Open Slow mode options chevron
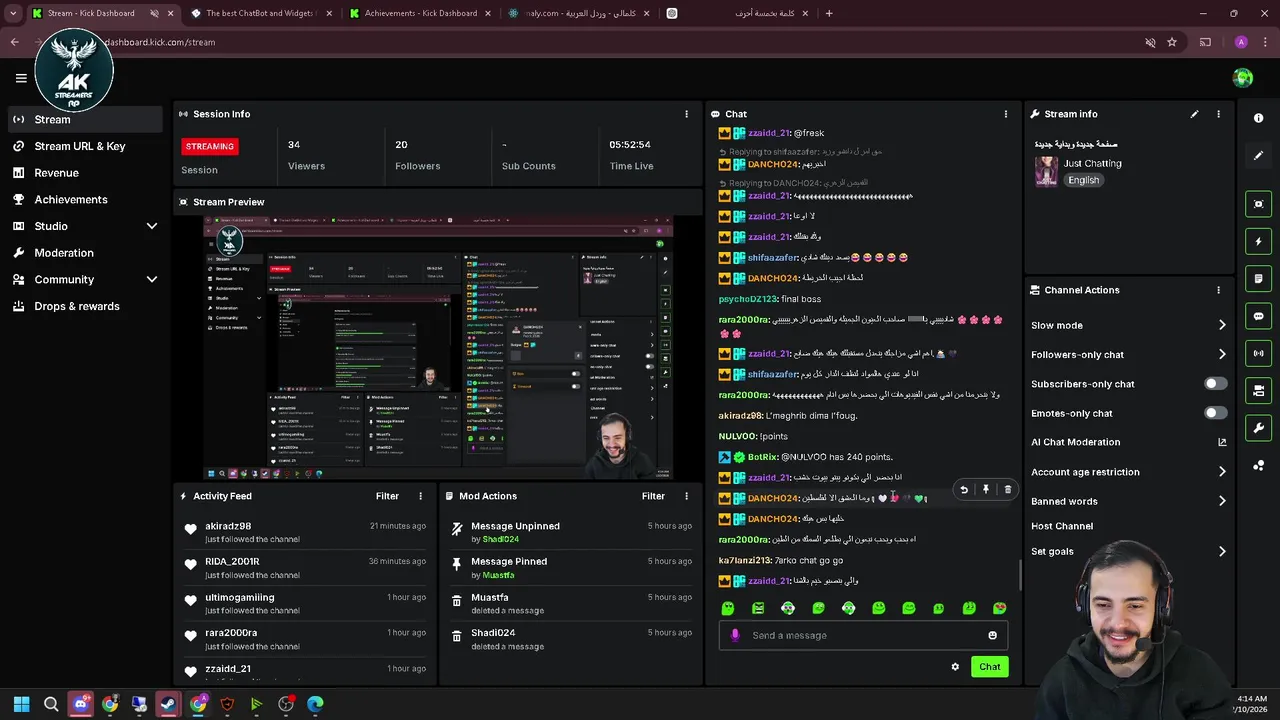 [x=1222, y=325]
